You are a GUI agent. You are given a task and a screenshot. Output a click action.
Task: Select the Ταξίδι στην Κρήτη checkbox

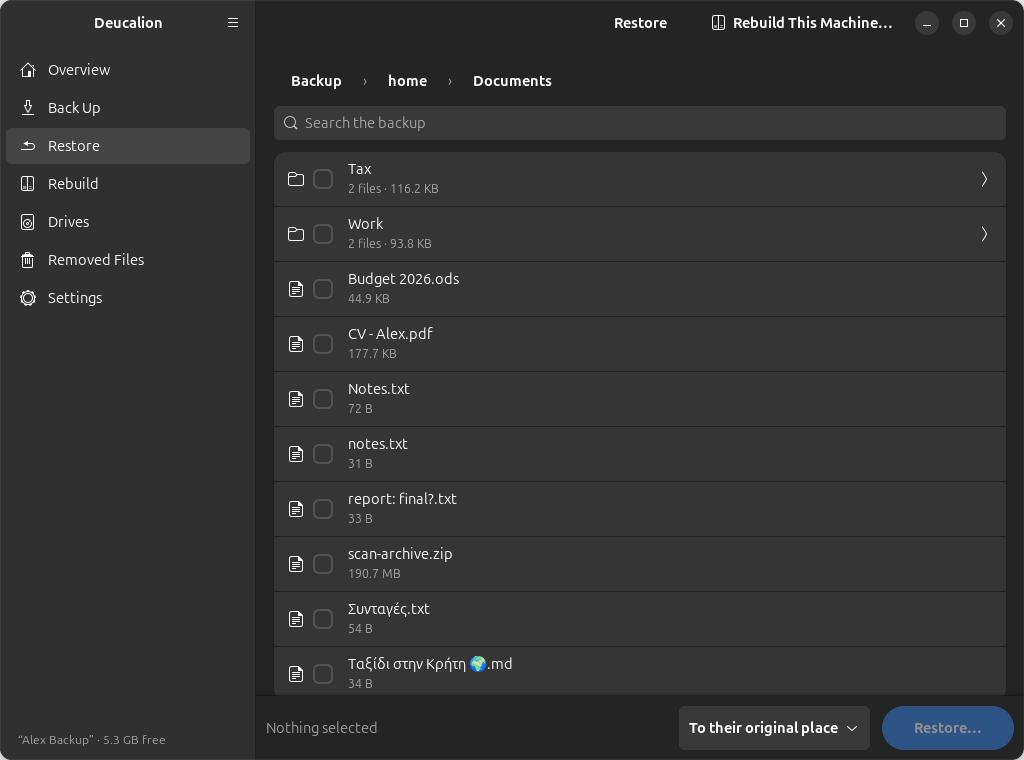pos(323,673)
